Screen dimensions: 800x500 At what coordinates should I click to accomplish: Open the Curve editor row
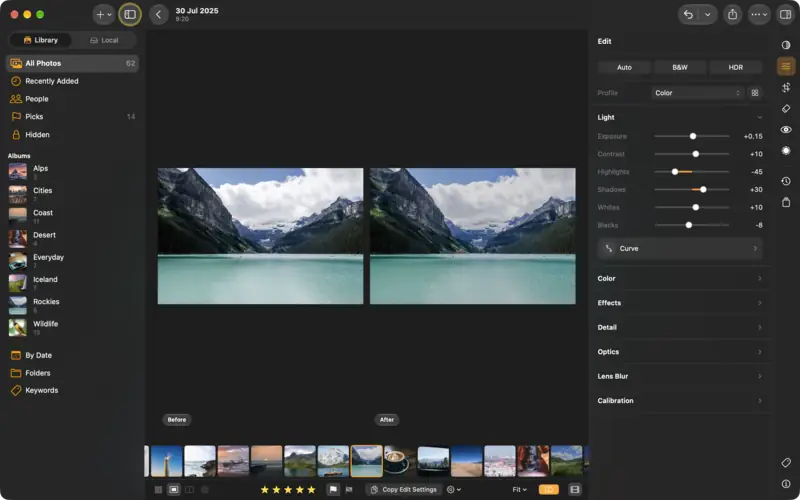tap(680, 248)
